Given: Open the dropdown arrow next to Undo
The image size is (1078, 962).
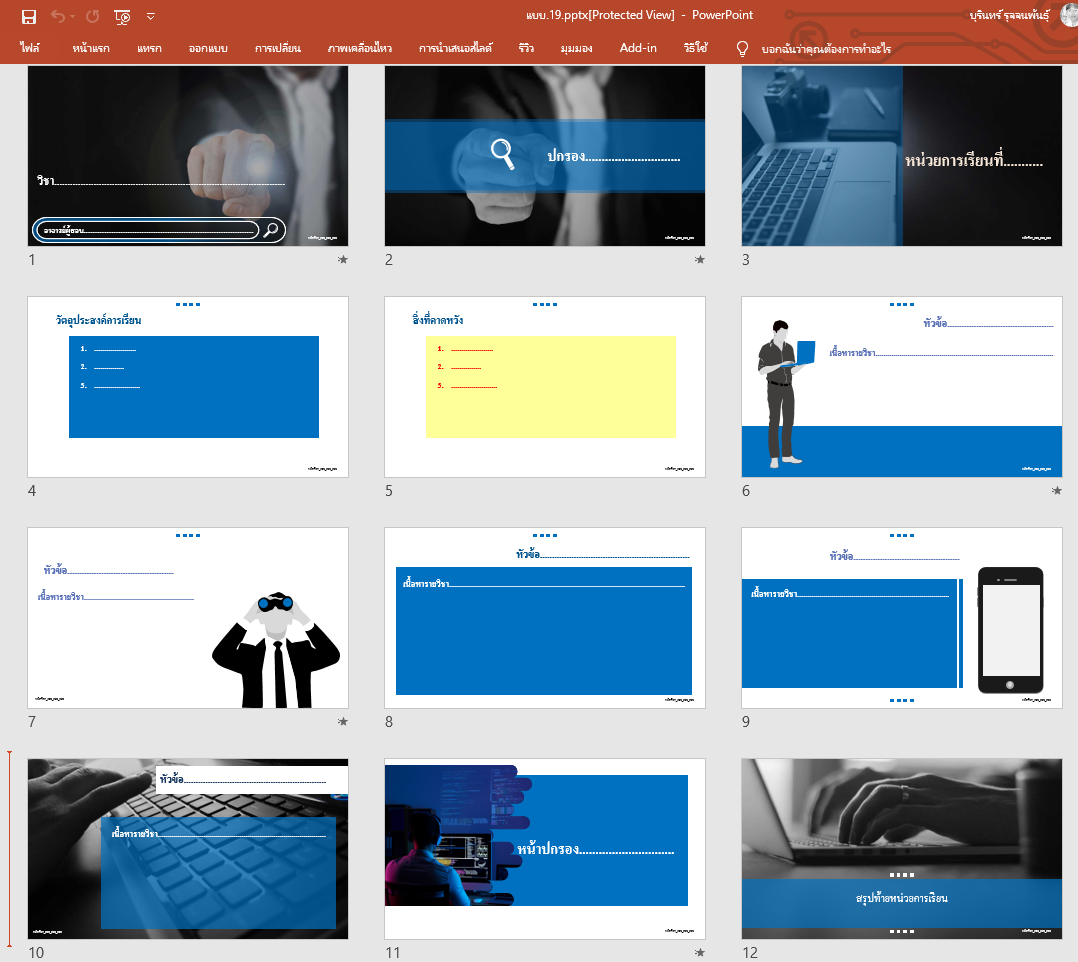Looking at the screenshot, I should click(74, 16).
